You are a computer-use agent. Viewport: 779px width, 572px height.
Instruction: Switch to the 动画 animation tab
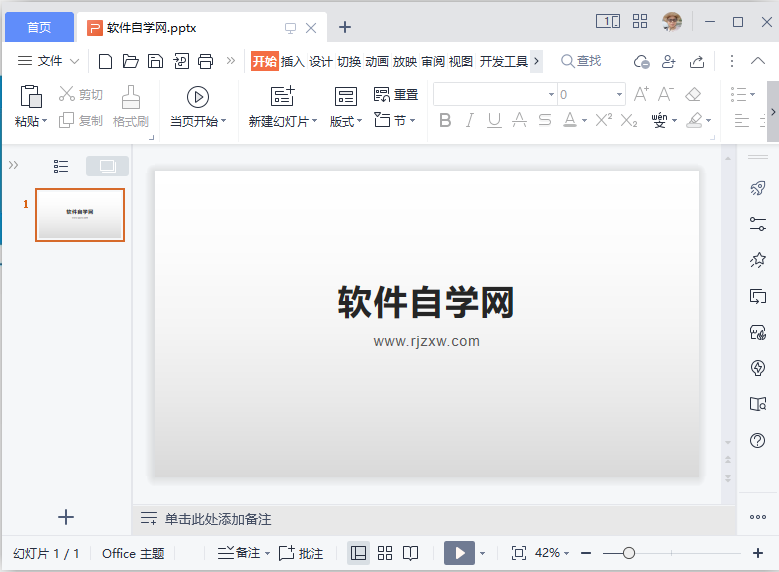pyautogui.click(x=377, y=62)
